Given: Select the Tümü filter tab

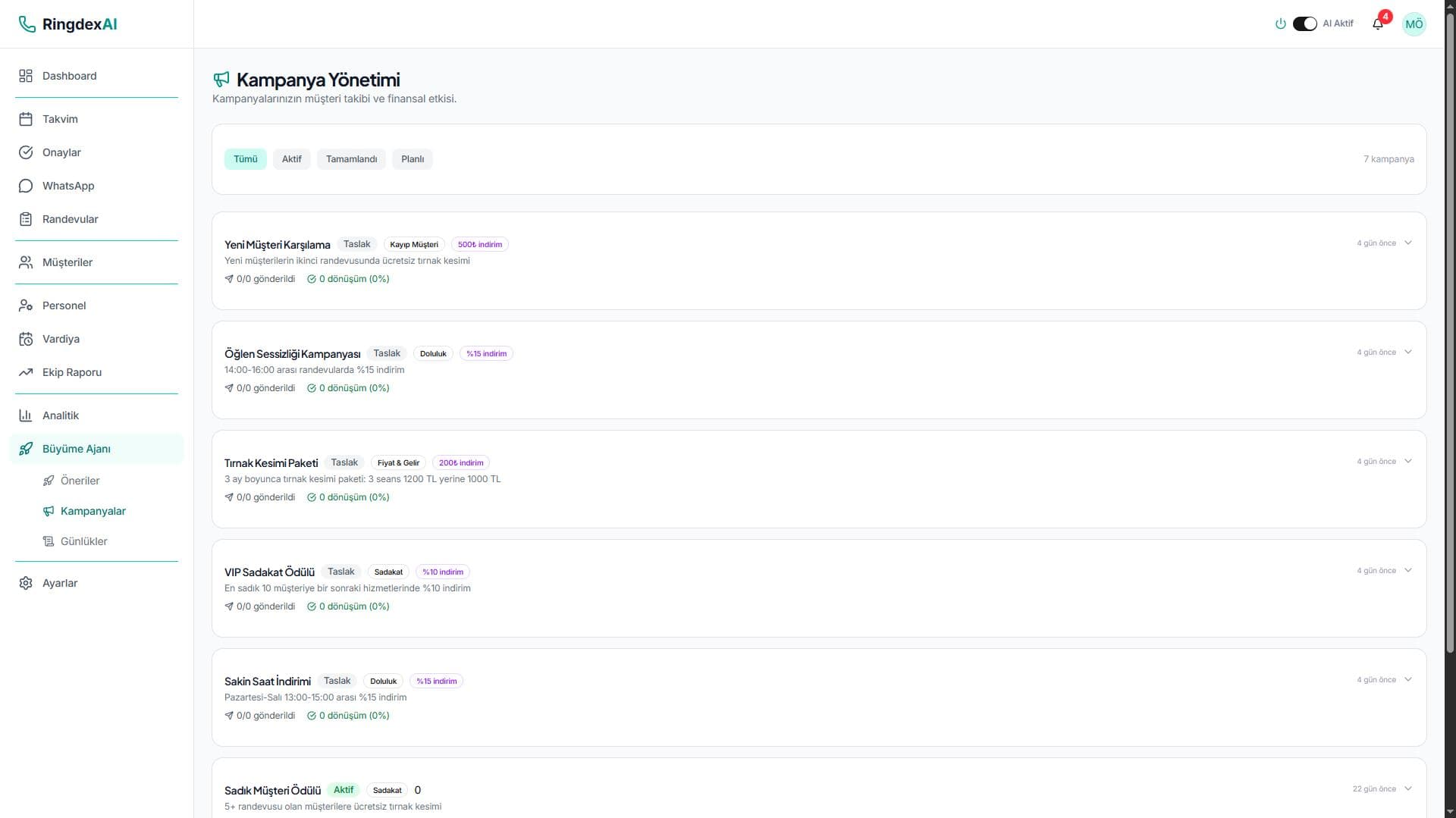Looking at the screenshot, I should pyautogui.click(x=246, y=159).
